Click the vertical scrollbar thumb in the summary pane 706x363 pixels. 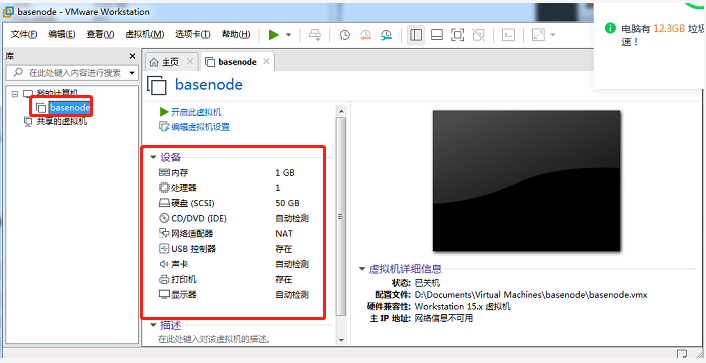click(341, 216)
